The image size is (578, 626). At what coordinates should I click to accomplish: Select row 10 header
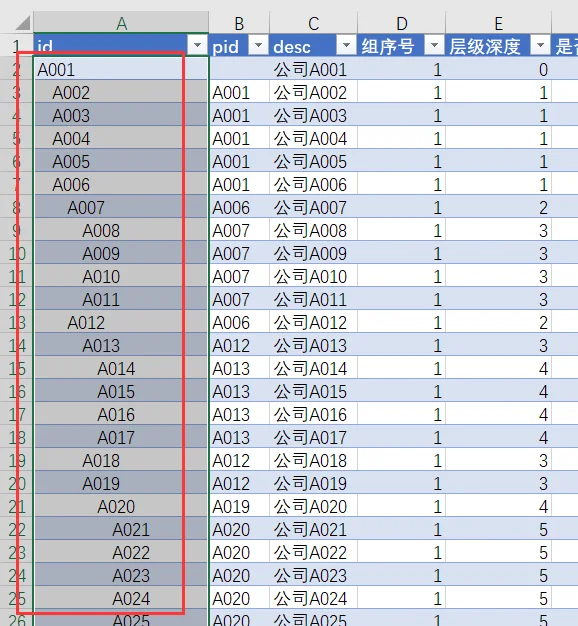17,254
